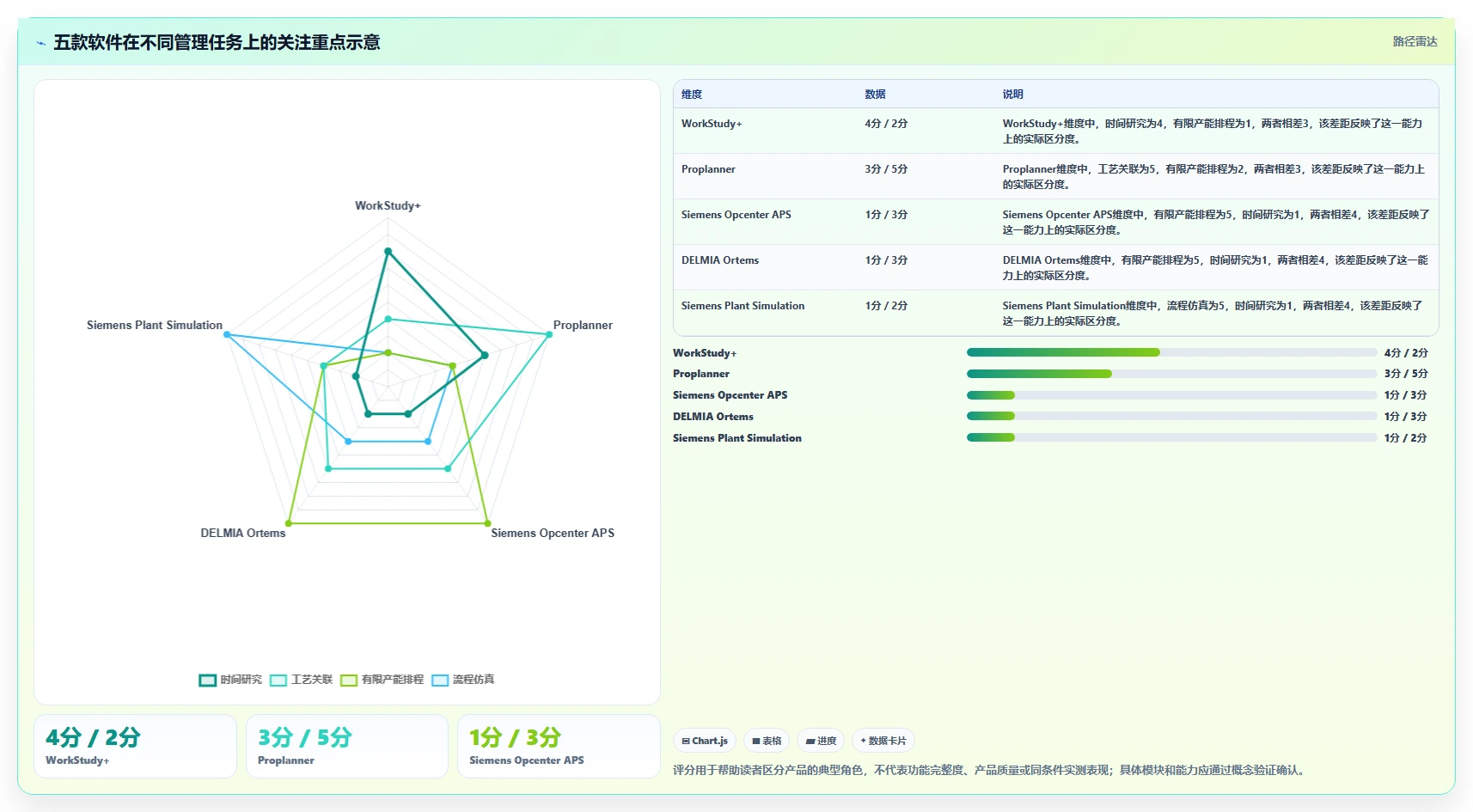
Task: Click the 维度 column header
Action: 692,95
